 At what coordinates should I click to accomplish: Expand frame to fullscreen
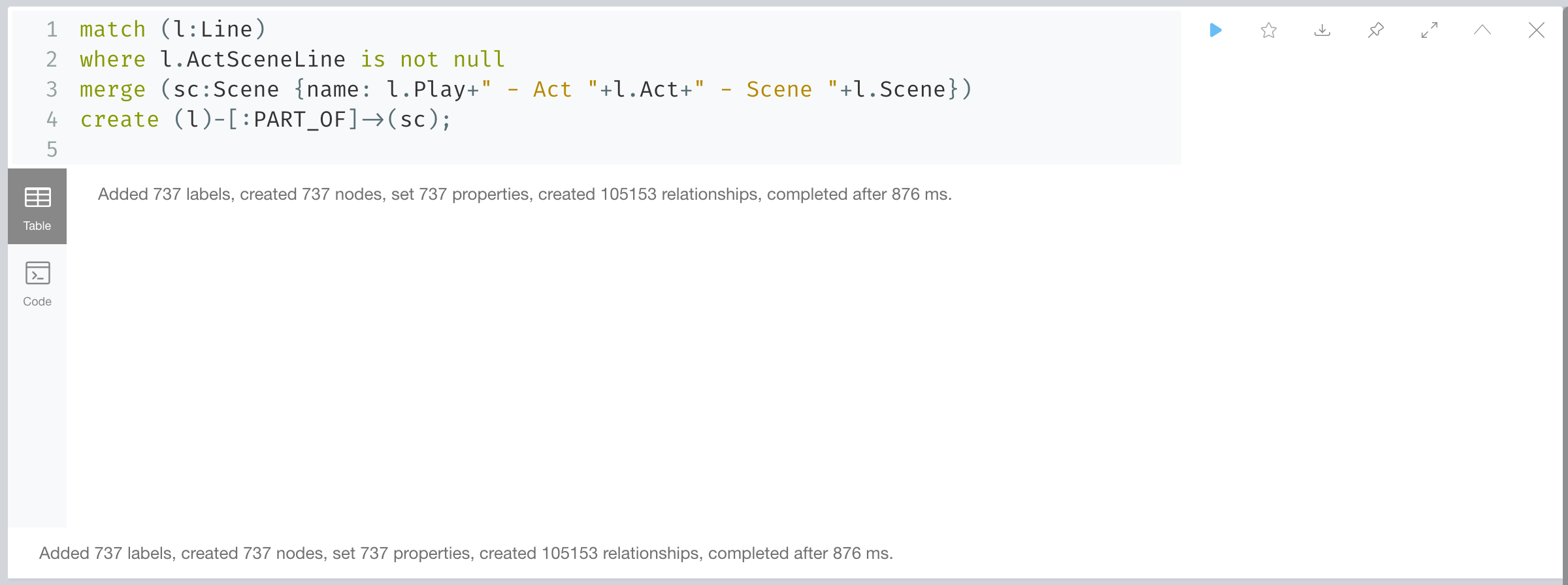tap(1429, 30)
